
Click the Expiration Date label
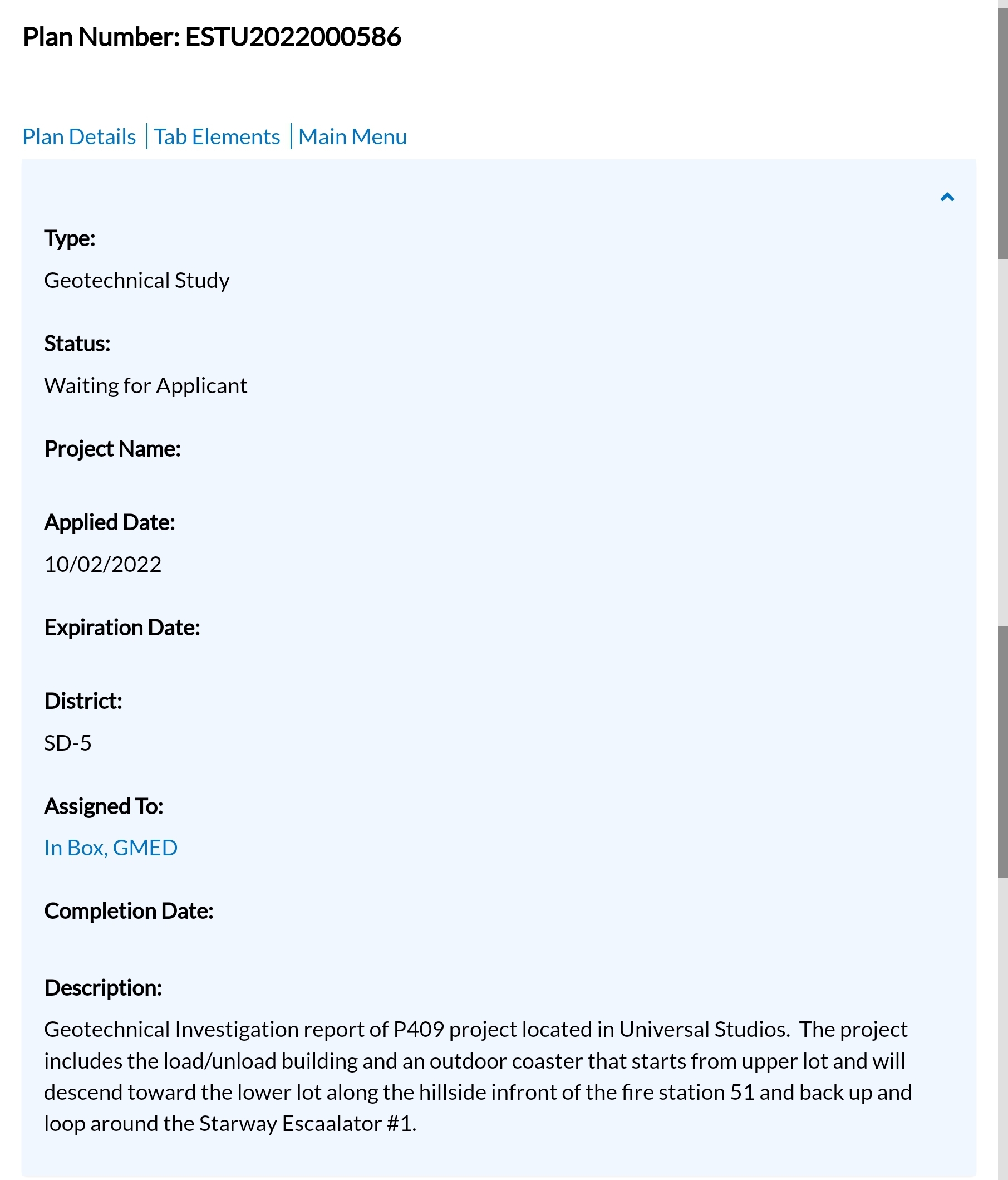point(122,627)
